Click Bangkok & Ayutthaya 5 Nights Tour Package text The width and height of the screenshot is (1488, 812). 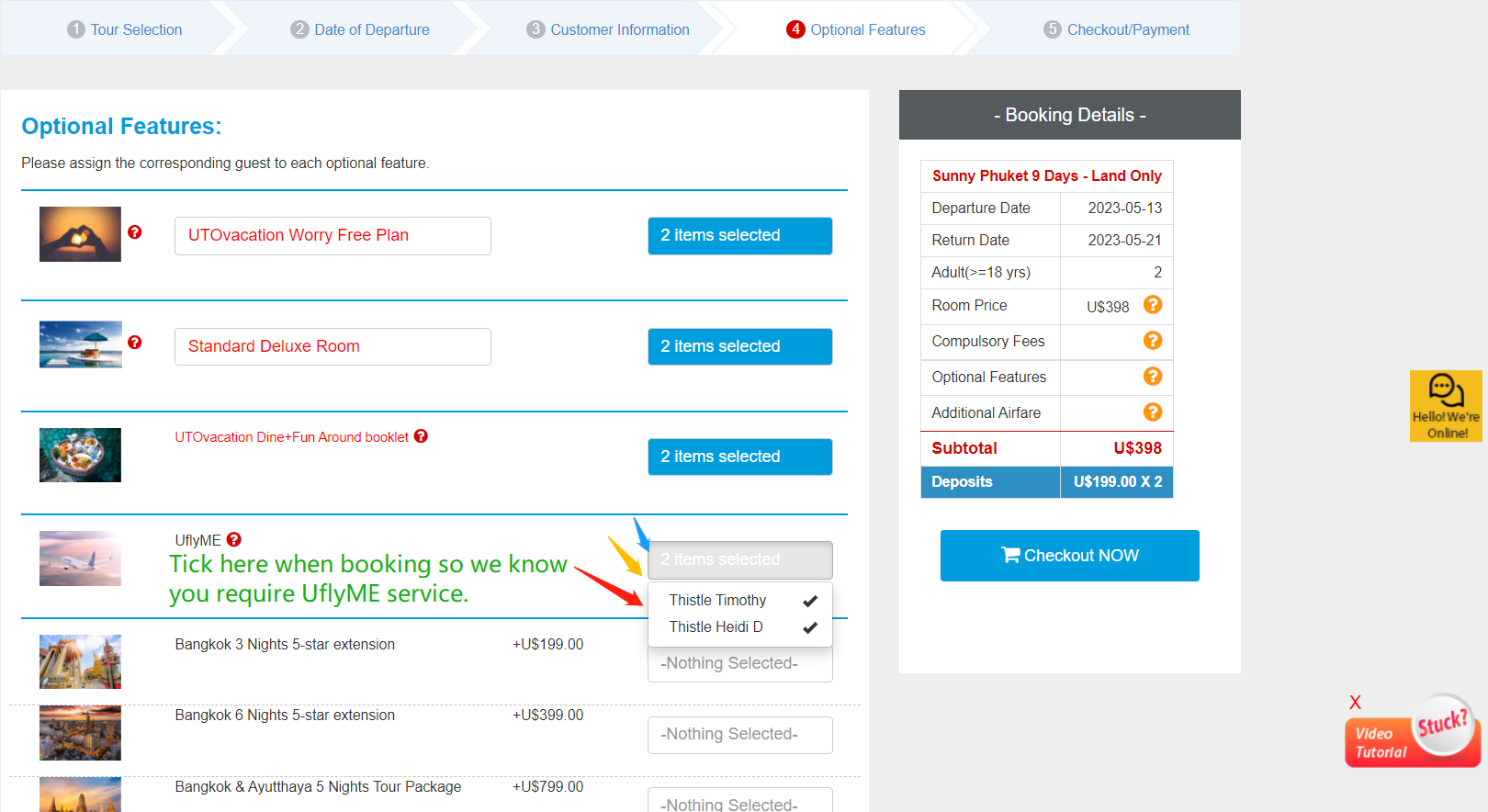(x=318, y=787)
